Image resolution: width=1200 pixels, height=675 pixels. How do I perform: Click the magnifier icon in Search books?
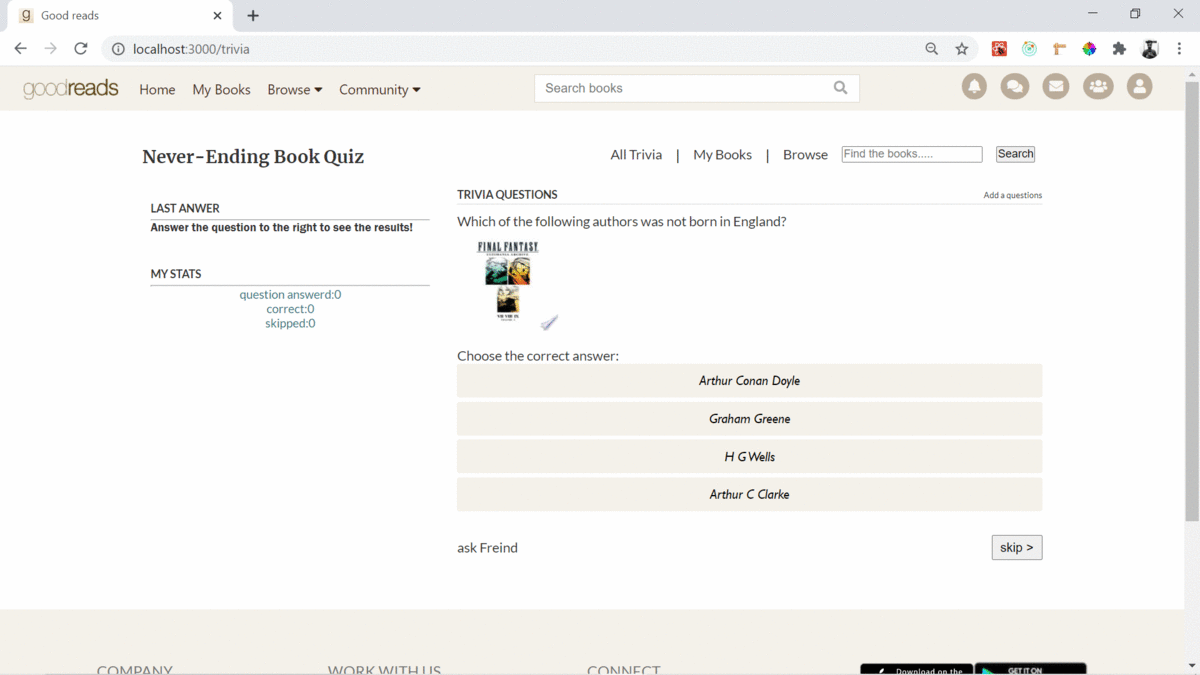840,88
